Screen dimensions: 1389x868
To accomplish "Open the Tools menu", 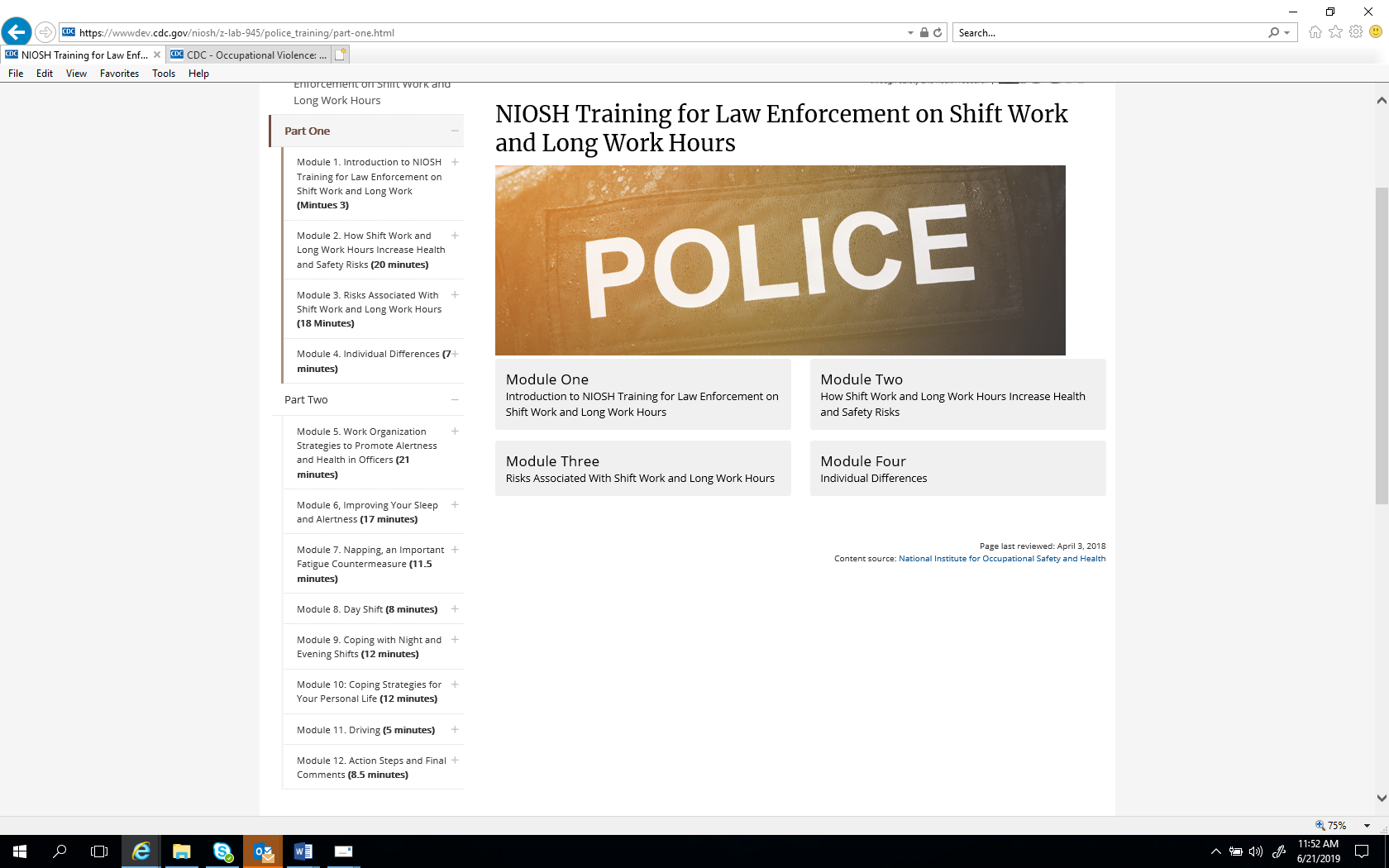I will click(164, 74).
